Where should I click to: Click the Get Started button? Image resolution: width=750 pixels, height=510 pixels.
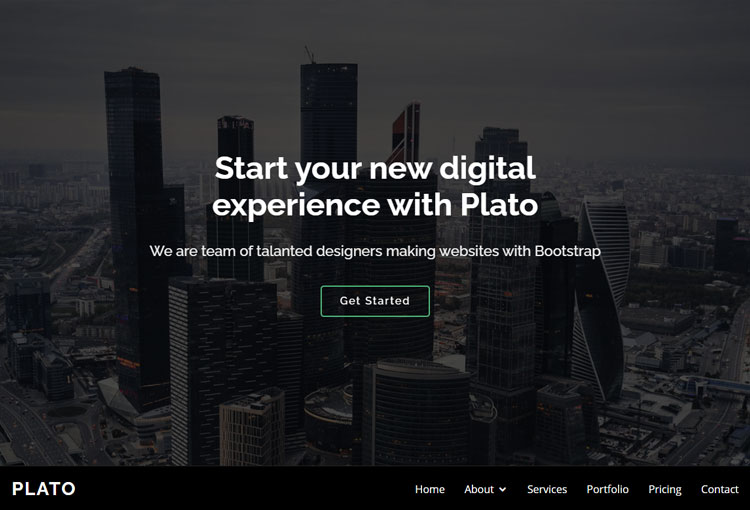[x=375, y=301]
